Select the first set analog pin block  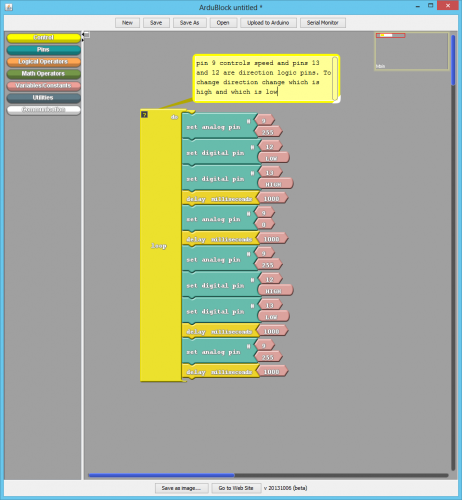click(x=218, y=127)
